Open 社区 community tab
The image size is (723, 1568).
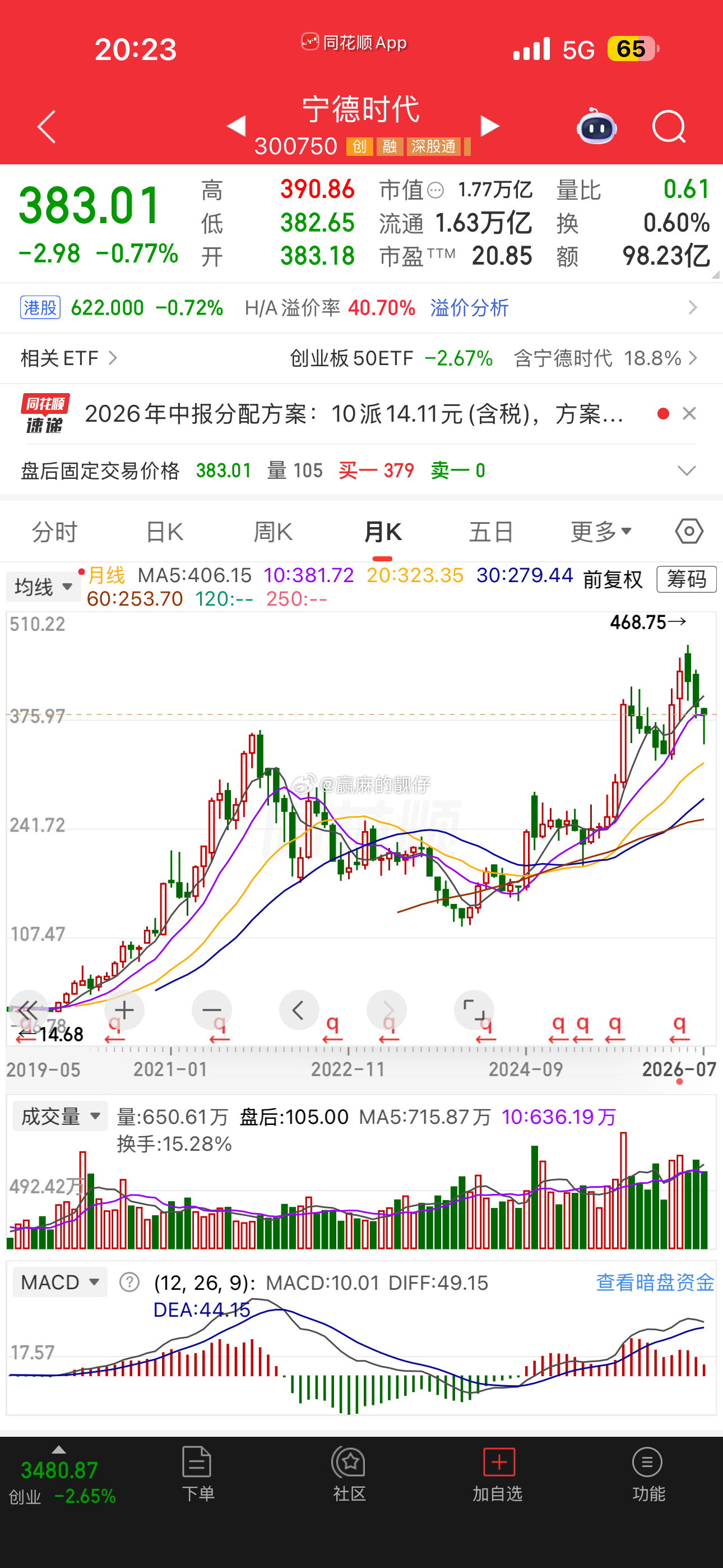point(349,1474)
